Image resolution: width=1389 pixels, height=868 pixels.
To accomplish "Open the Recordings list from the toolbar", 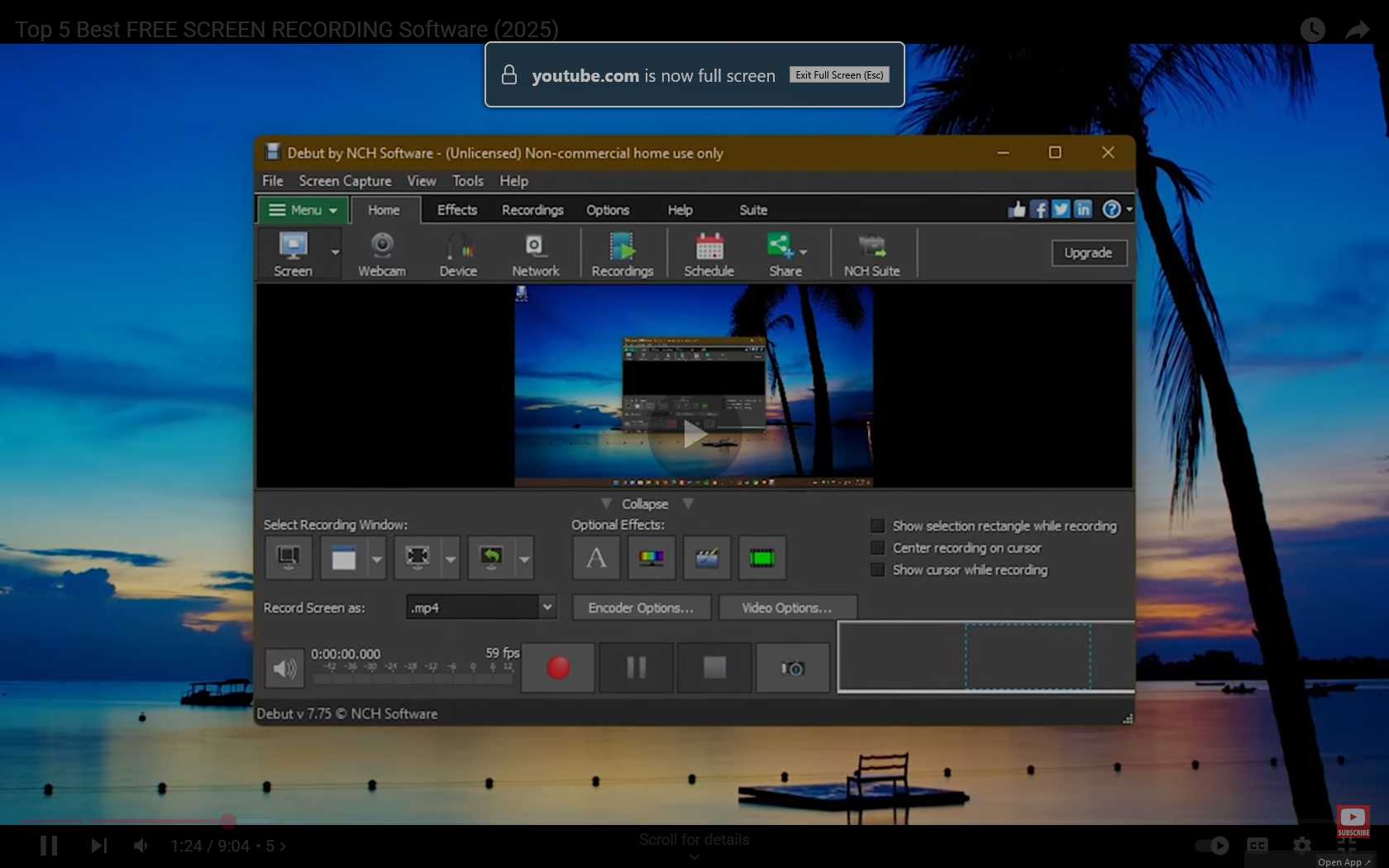I will (x=622, y=254).
